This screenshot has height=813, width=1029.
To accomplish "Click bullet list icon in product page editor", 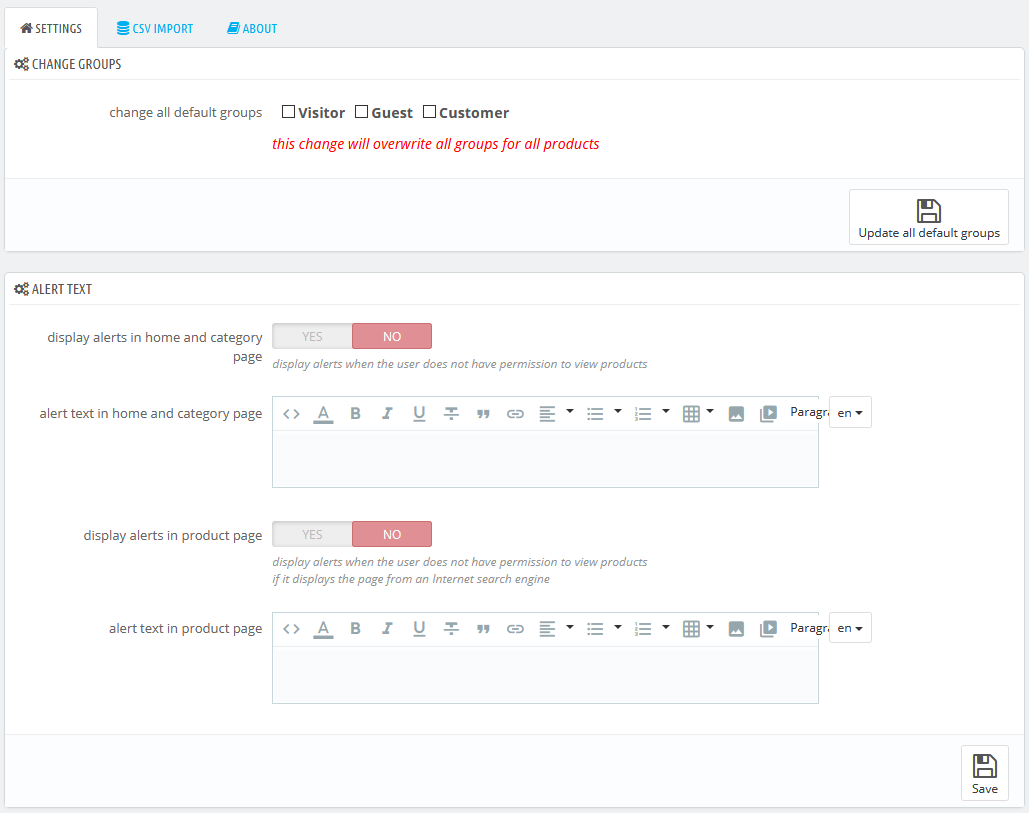I will click(595, 629).
